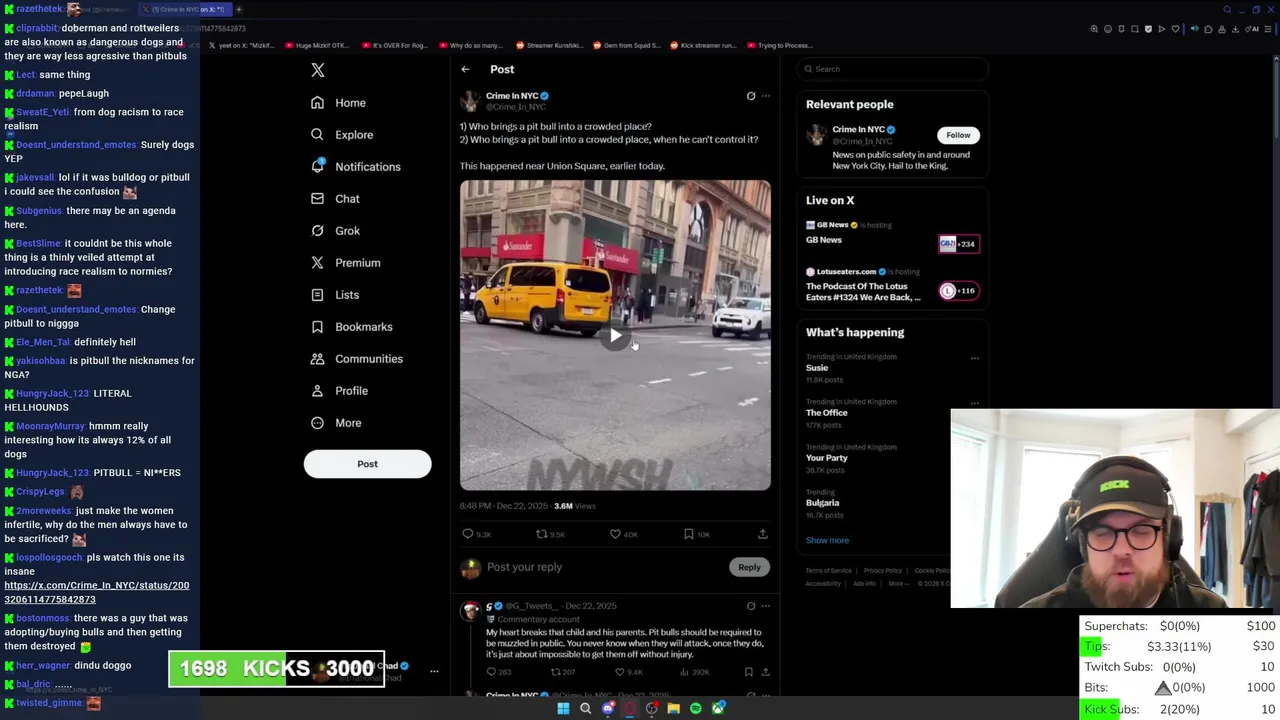The width and height of the screenshot is (1280, 720).
Task: Open Communities in the sidebar
Action: (x=356, y=359)
